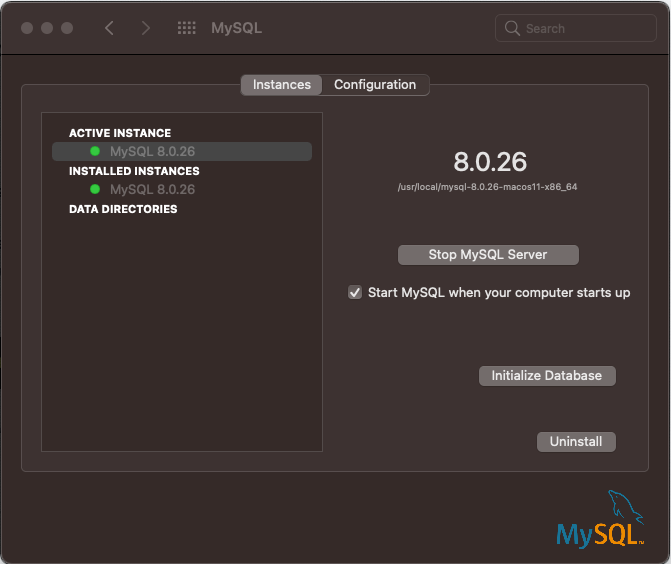Open the show-all preferences grid icon
Viewport: 671px width, 564px height.
click(x=187, y=28)
